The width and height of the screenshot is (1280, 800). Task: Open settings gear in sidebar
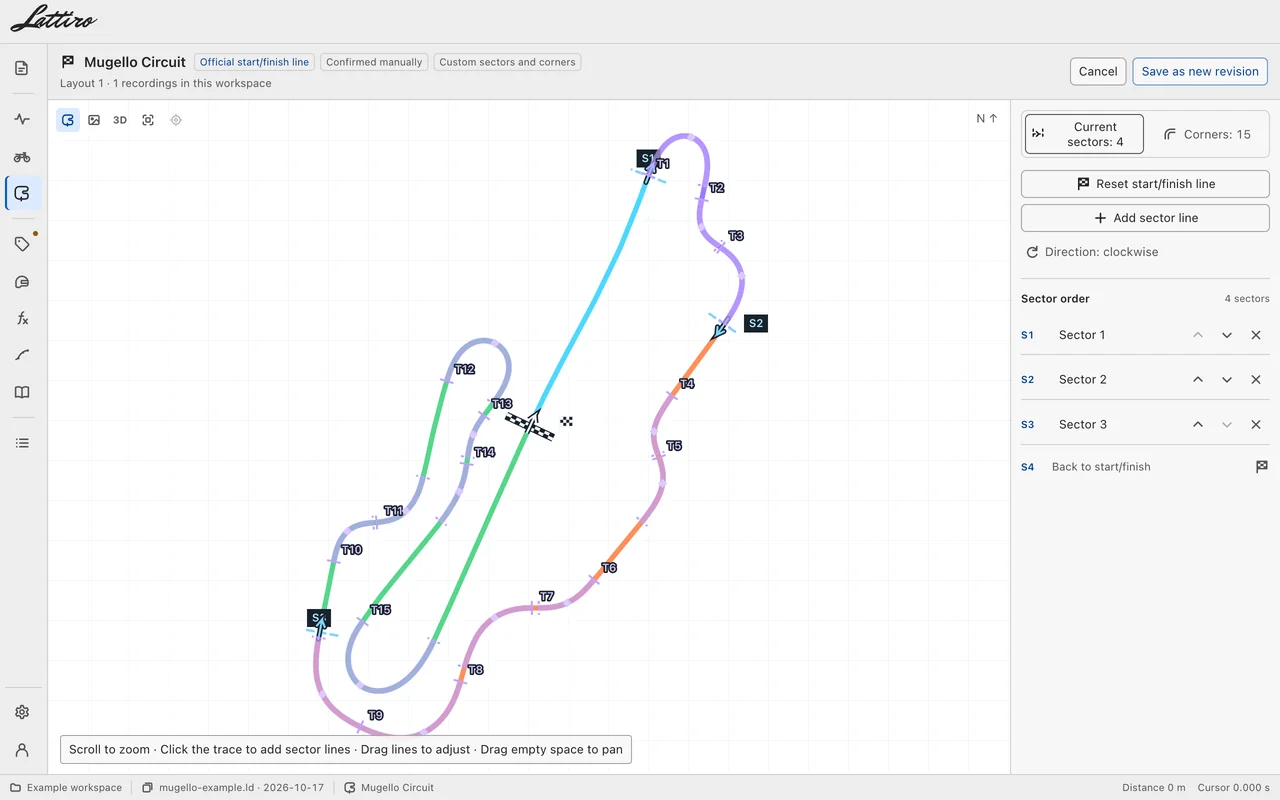(22, 712)
